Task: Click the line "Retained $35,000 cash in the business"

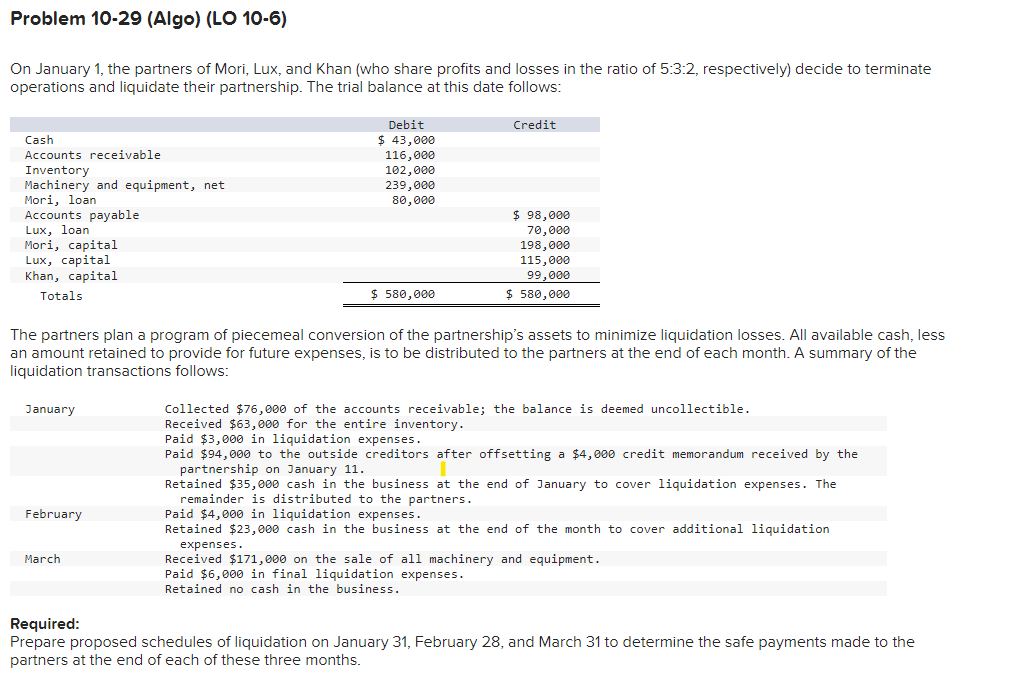Action: [x=500, y=492]
